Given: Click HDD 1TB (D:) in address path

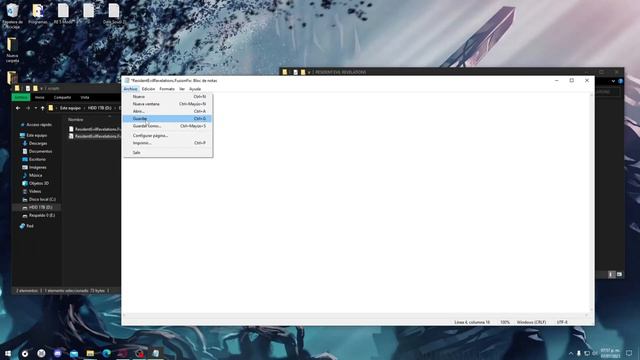Looking at the screenshot, I should point(100,108).
